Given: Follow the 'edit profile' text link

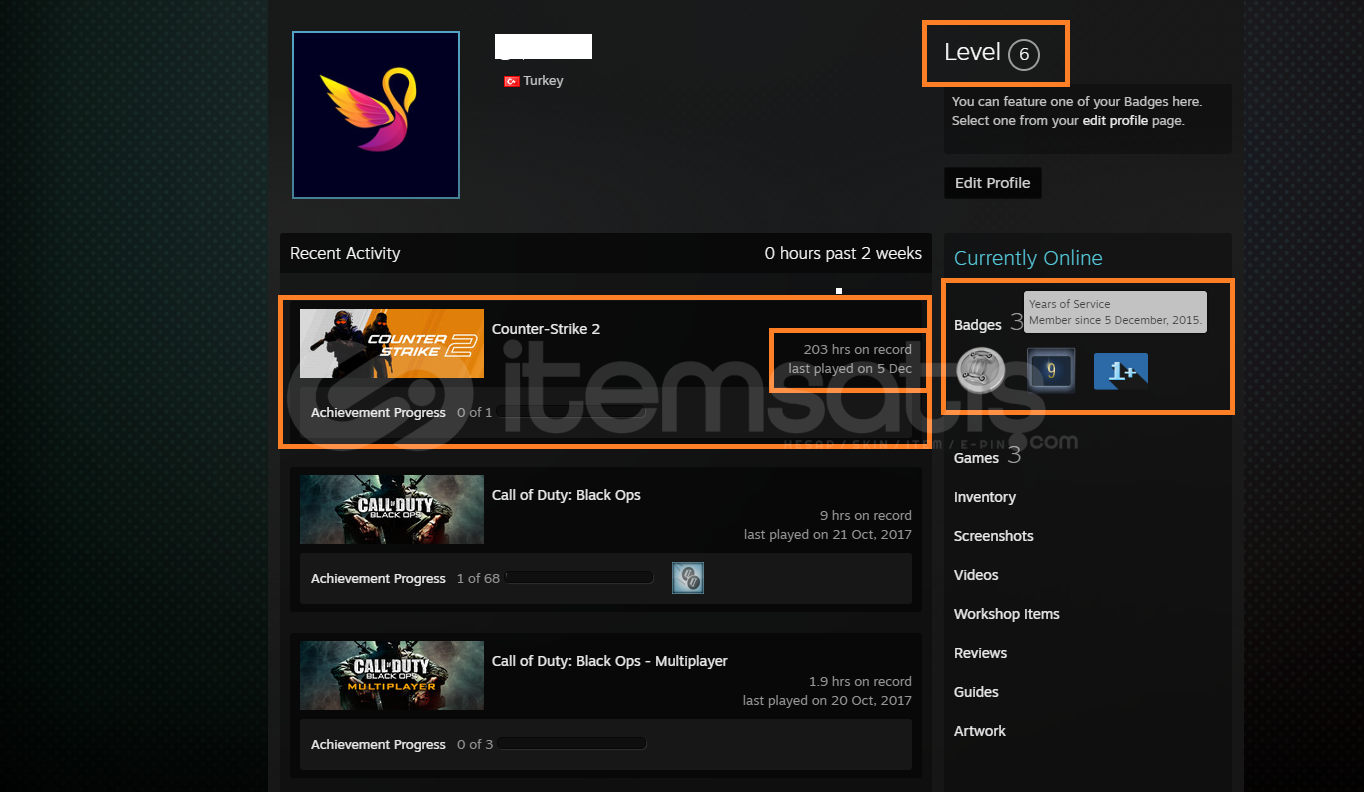Looking at the screenshot, I should [x=1116, y=121].
